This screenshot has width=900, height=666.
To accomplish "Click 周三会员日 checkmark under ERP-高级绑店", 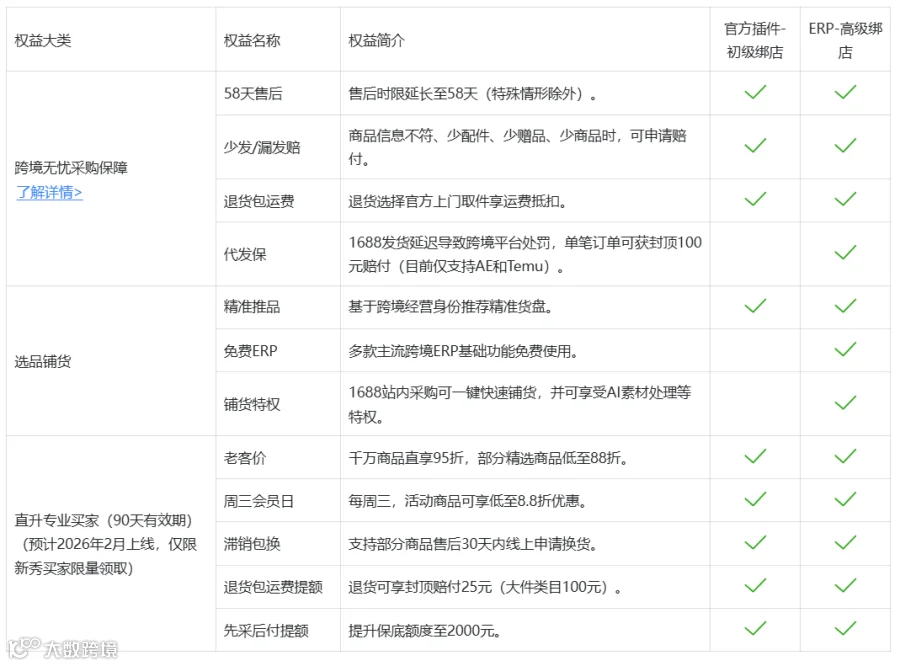I will coord(845,499).
